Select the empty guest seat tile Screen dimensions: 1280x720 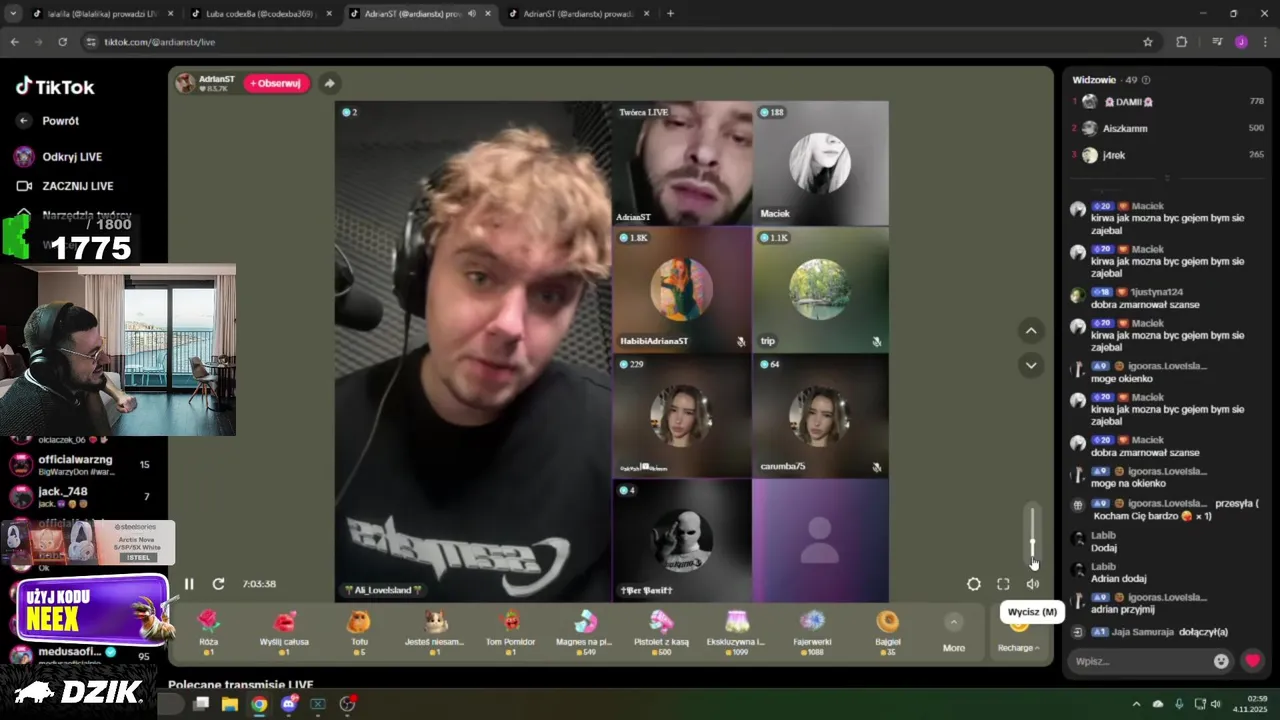pyautogui.click(x=820, y=540)
